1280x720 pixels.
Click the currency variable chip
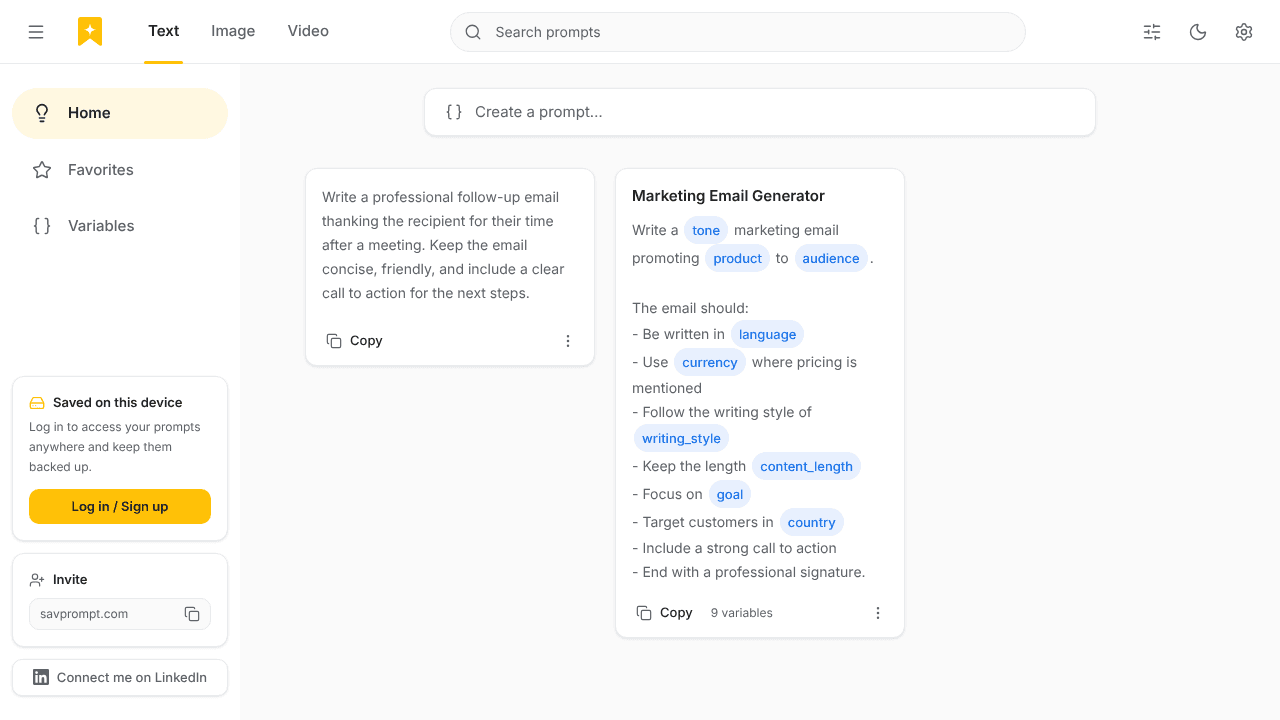(x=710, y=362)
